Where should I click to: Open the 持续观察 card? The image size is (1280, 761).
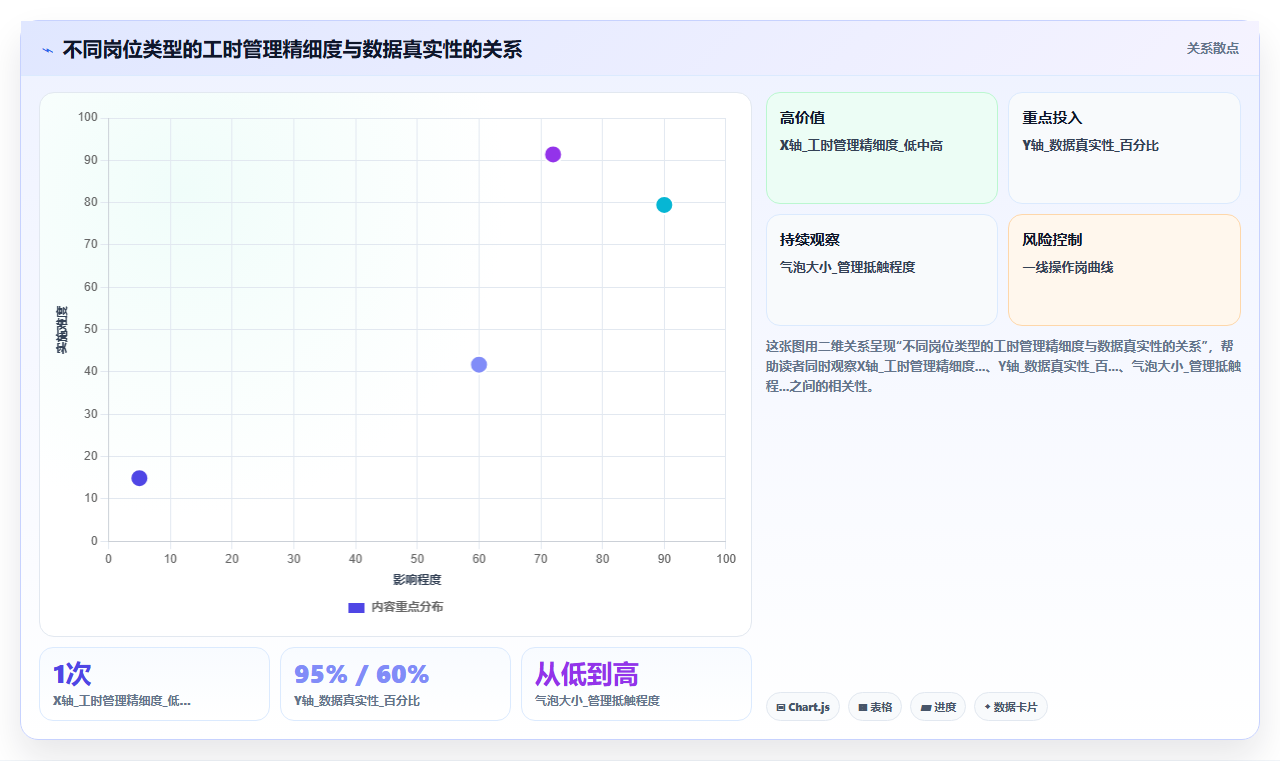pyautogui.click(x=881, y=270)
